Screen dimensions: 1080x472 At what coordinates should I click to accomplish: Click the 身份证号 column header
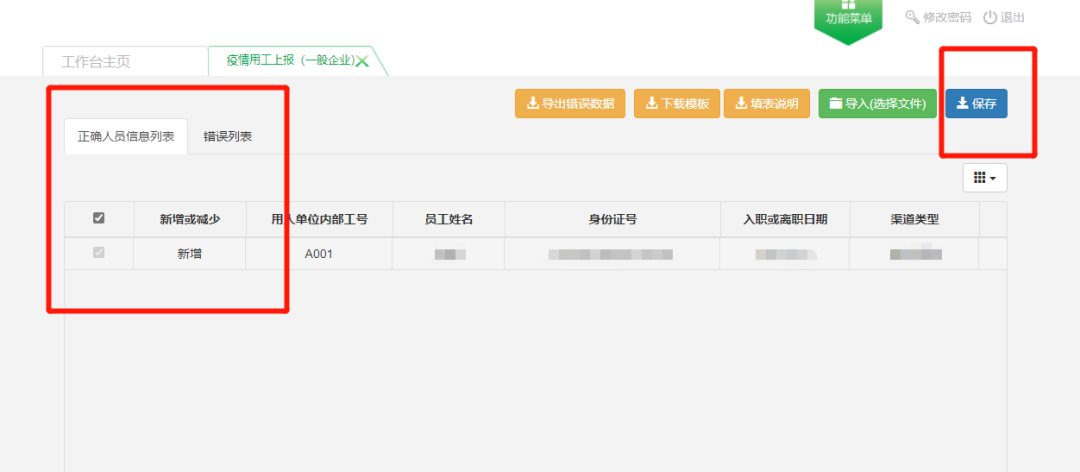coord(612,219)
